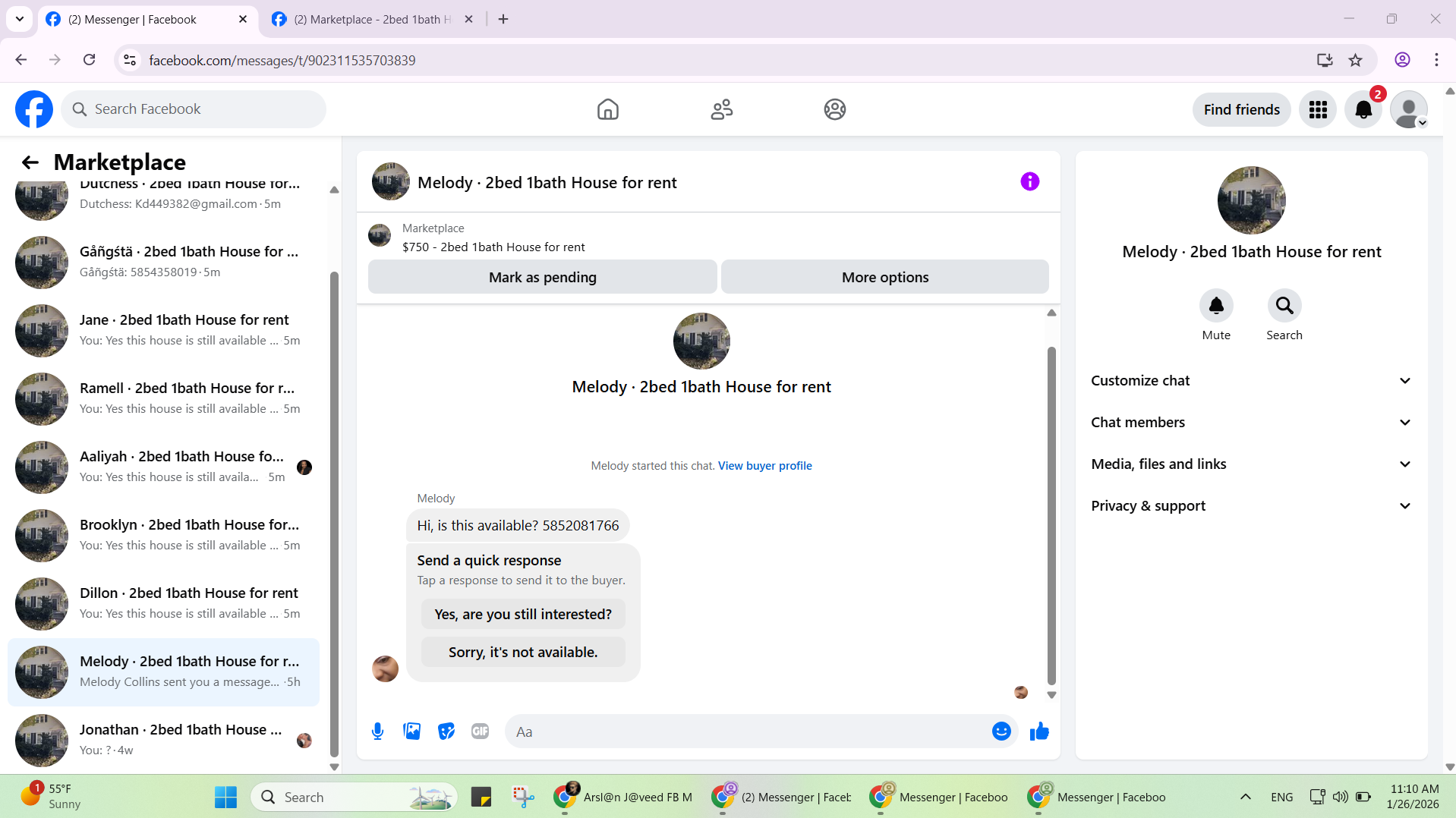Click the conversation list scrollbar

pos(334,514)
